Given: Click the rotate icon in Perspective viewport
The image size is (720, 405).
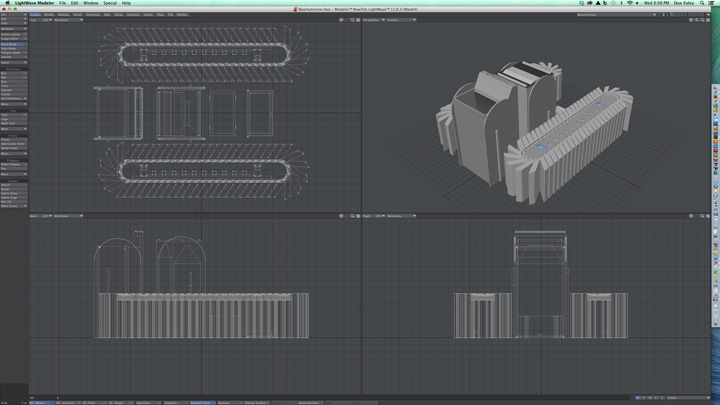Looking at the screenshot, I should (697, 20).
